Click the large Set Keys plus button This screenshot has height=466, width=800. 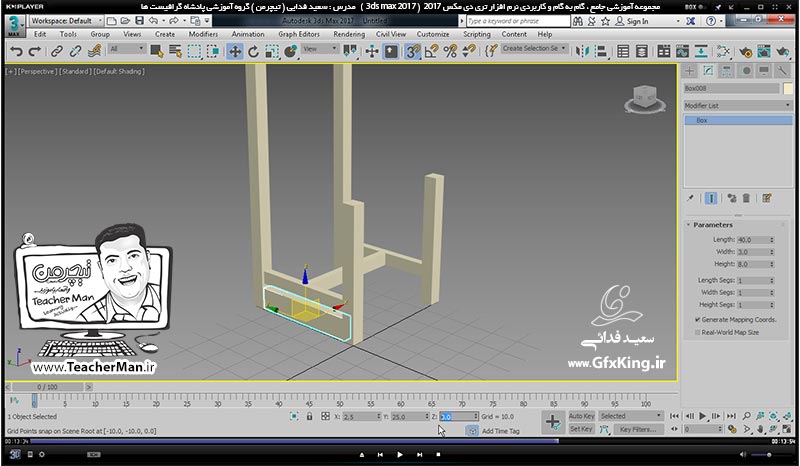(x=553, y=422)
